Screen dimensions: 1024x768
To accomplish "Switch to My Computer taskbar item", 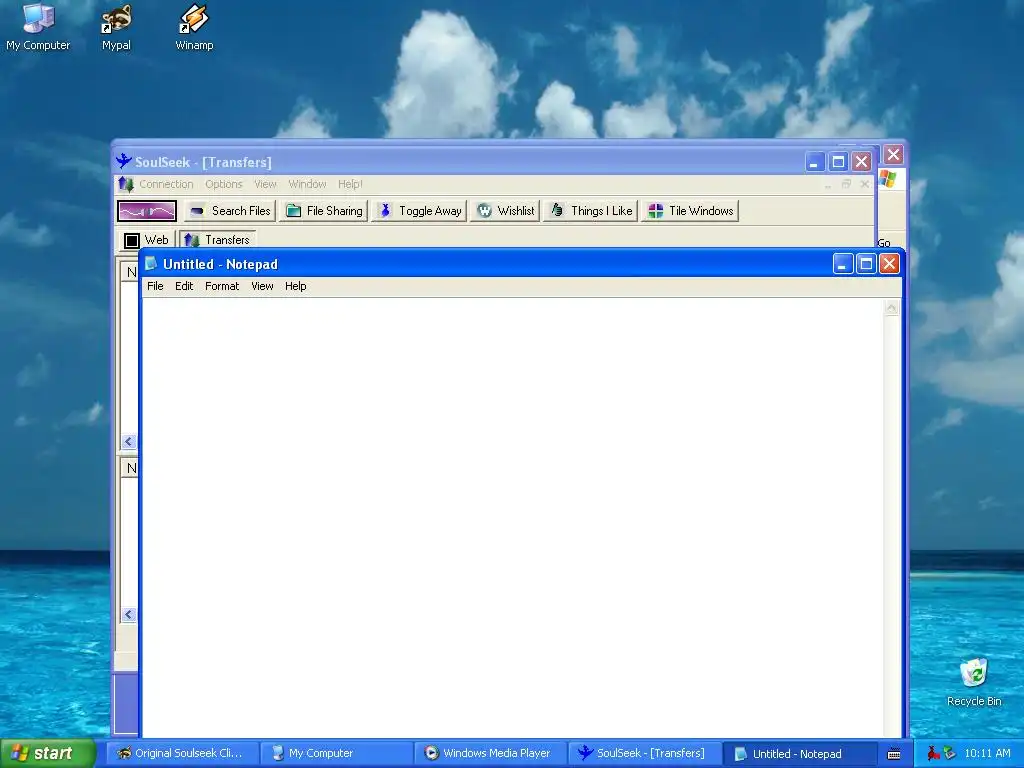I will click(x=336, y=754).
